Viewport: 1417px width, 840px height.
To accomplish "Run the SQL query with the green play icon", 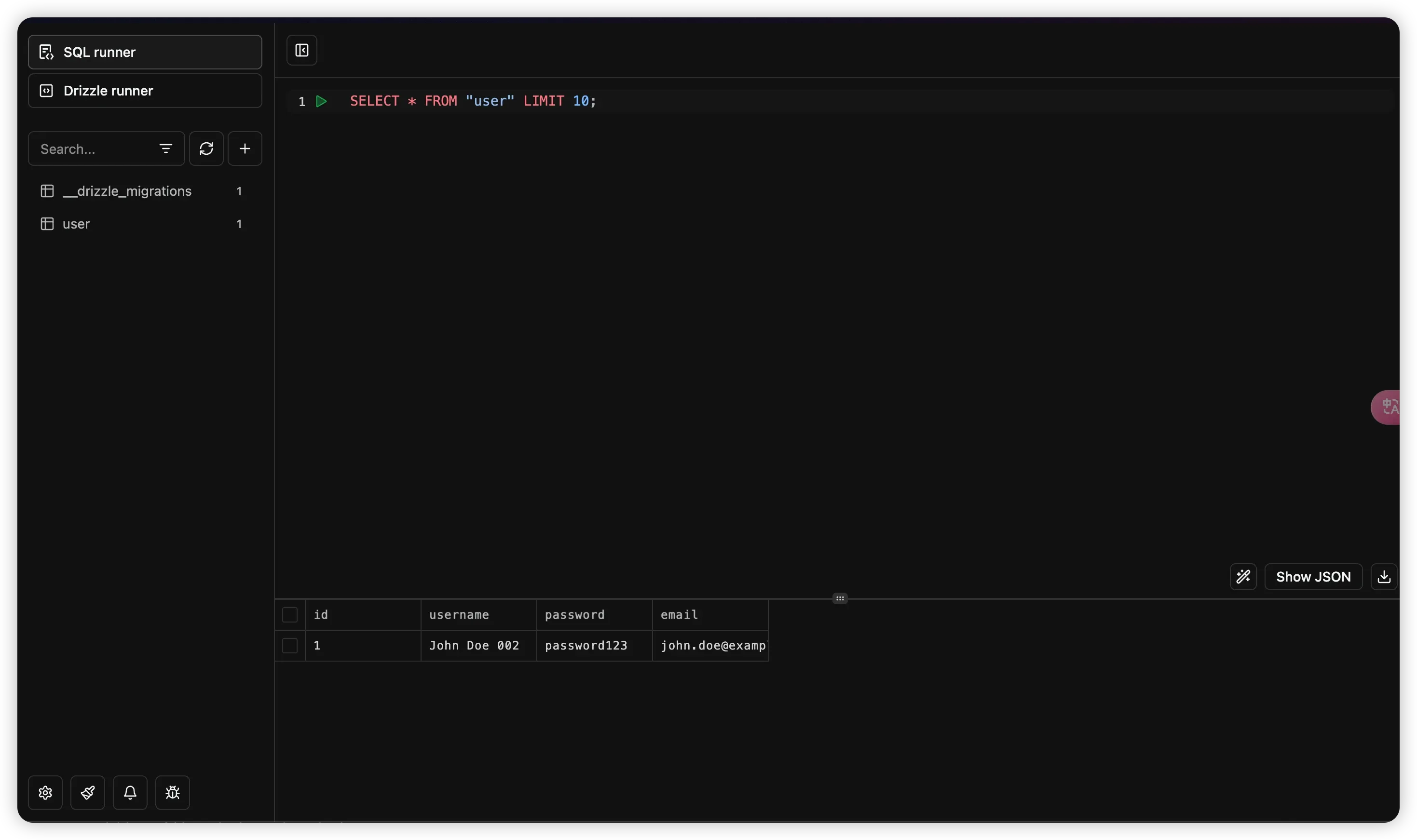I will tap(321, 101).
